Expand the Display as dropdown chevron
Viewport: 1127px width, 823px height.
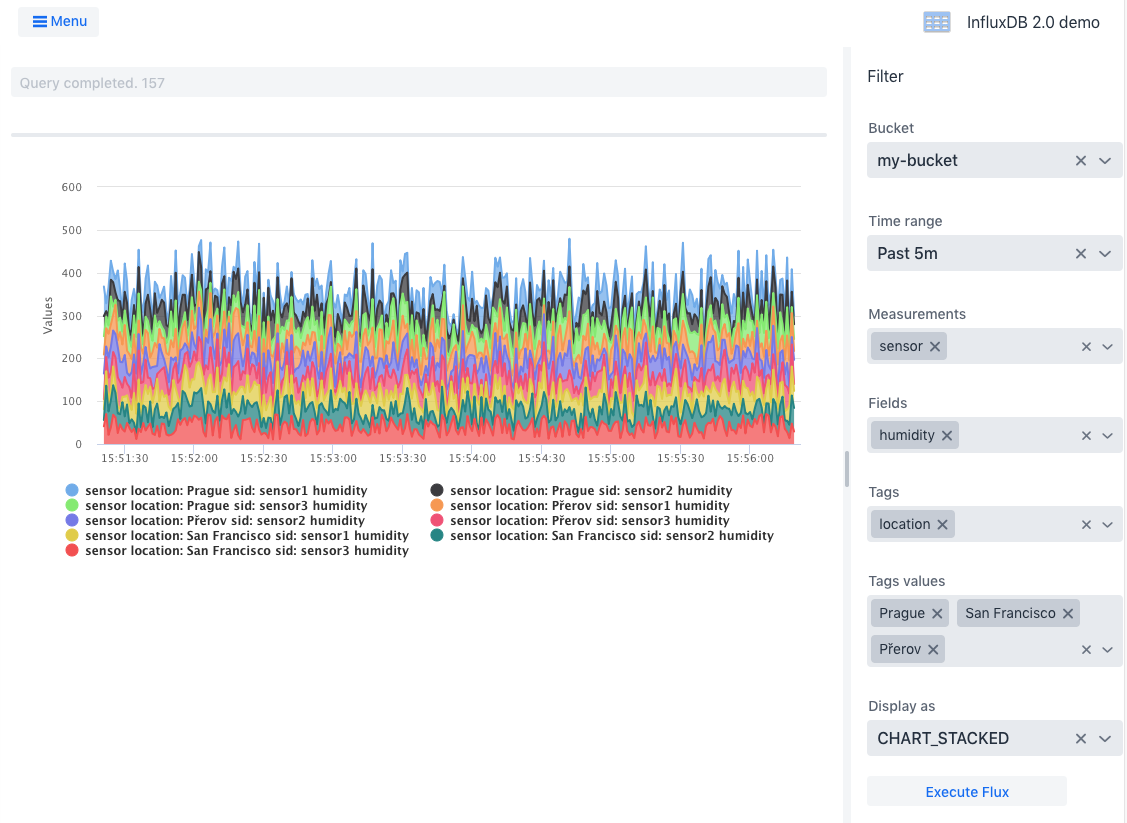[1105, 738]
